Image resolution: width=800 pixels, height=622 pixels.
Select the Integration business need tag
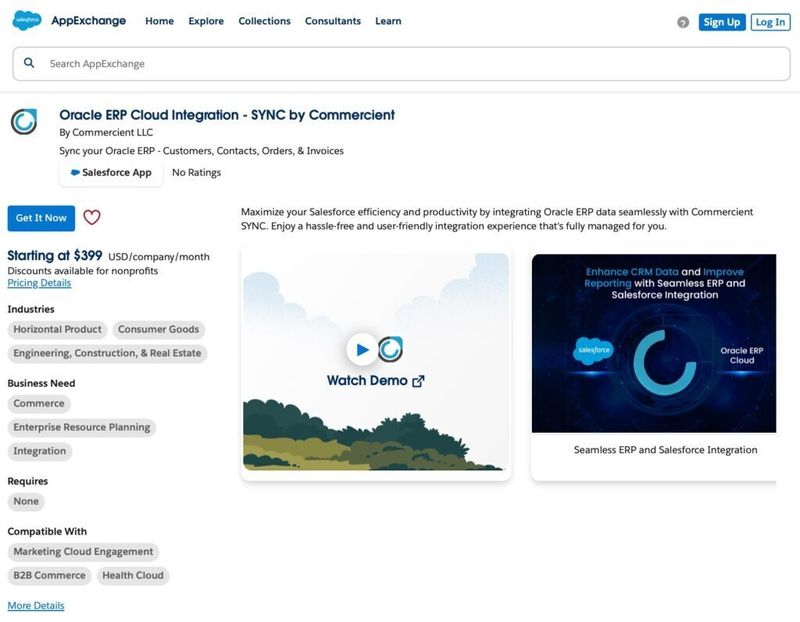tap(40, 452)
